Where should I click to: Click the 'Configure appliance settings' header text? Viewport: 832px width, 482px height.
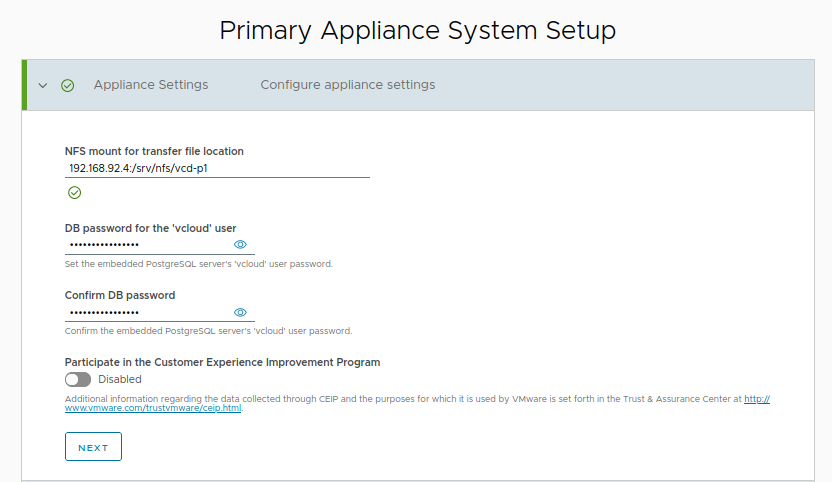pyautogui.click(x=348, y=85)
